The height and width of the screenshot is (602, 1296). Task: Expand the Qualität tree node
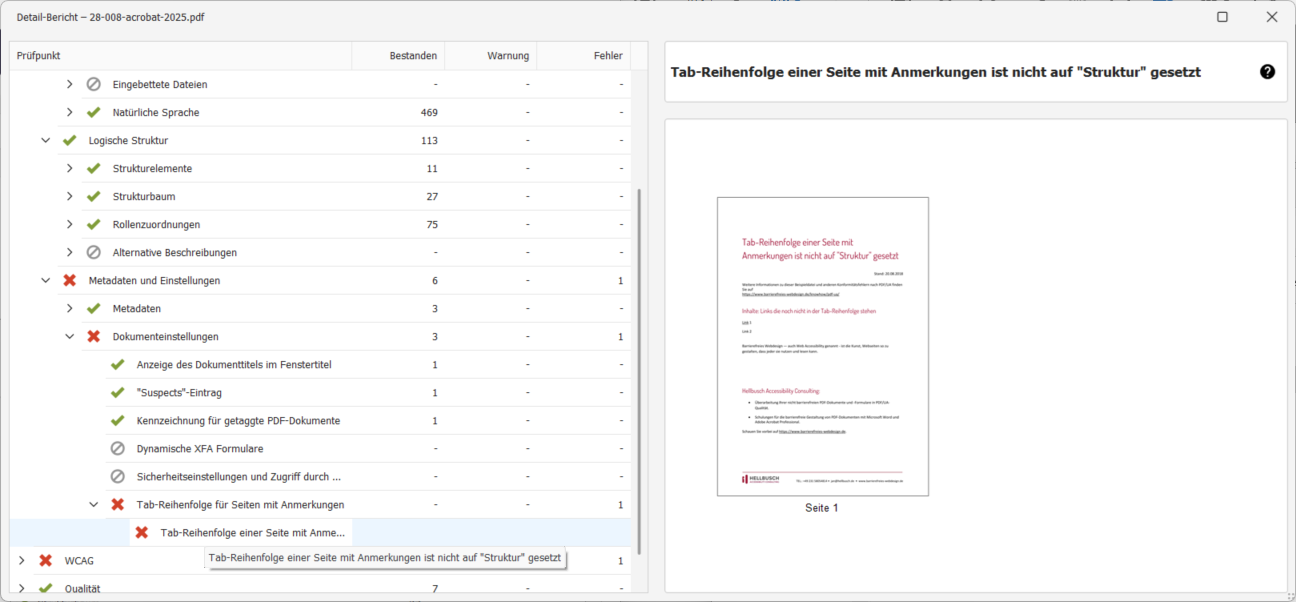[21, 588]
